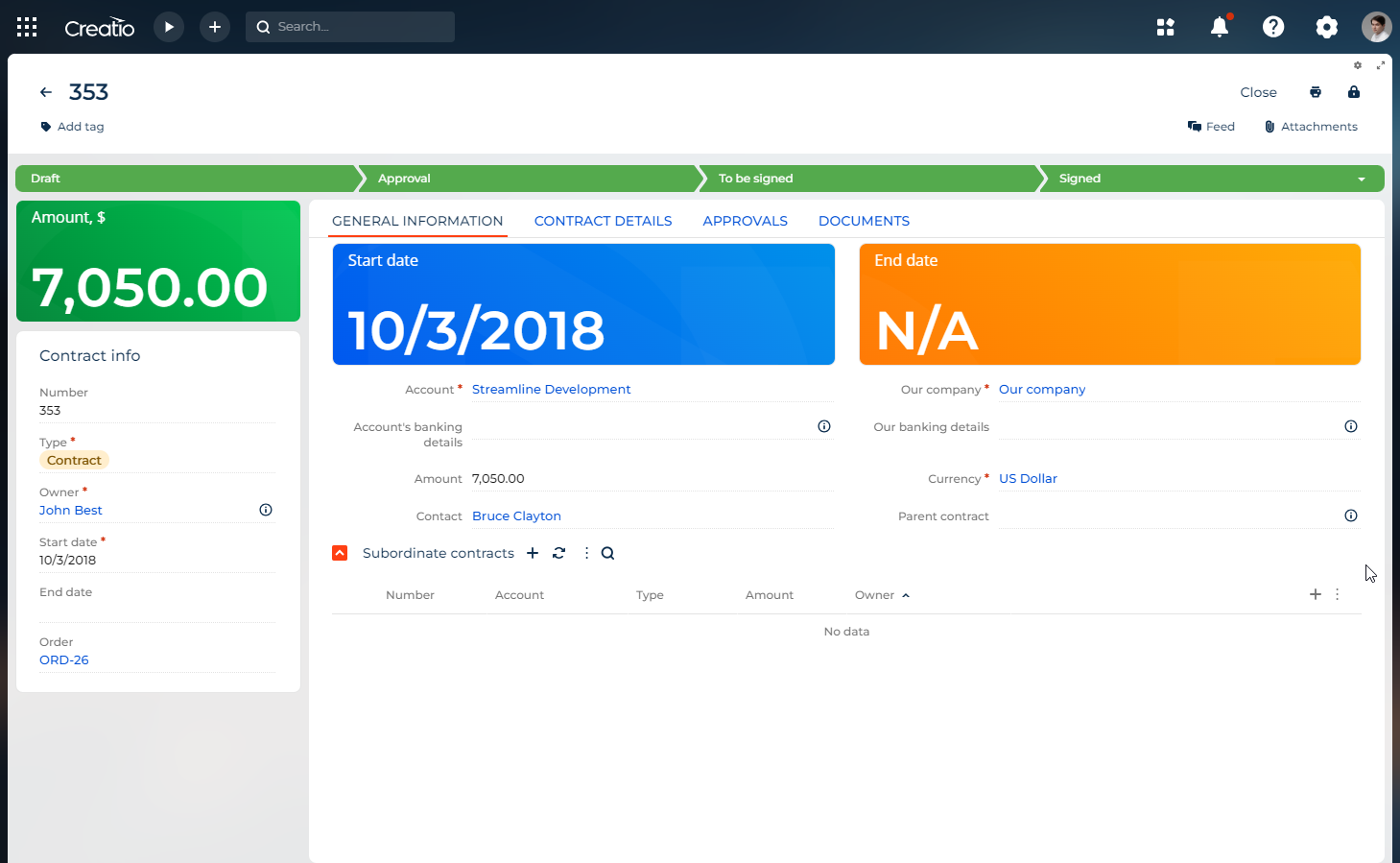Click info icon for Our banking details

click(x=1351, y=426)
